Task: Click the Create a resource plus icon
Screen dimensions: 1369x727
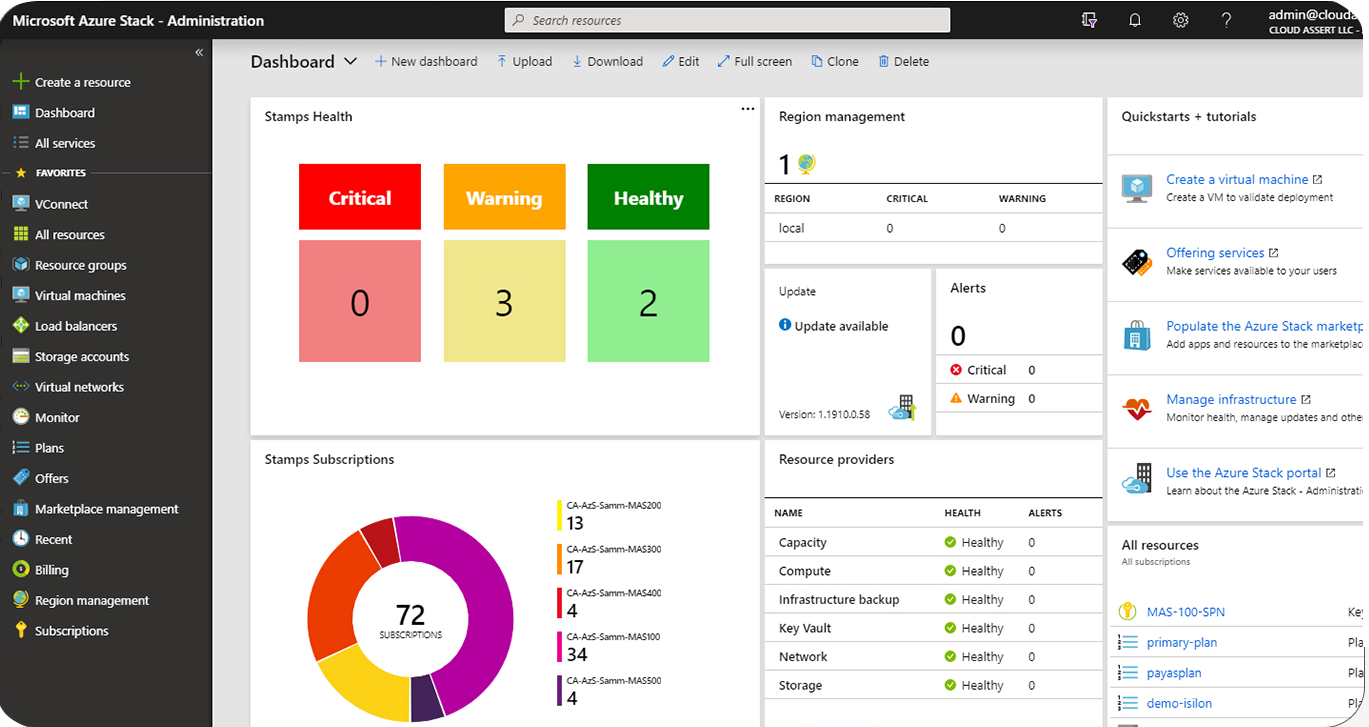Action: point(20,82)
